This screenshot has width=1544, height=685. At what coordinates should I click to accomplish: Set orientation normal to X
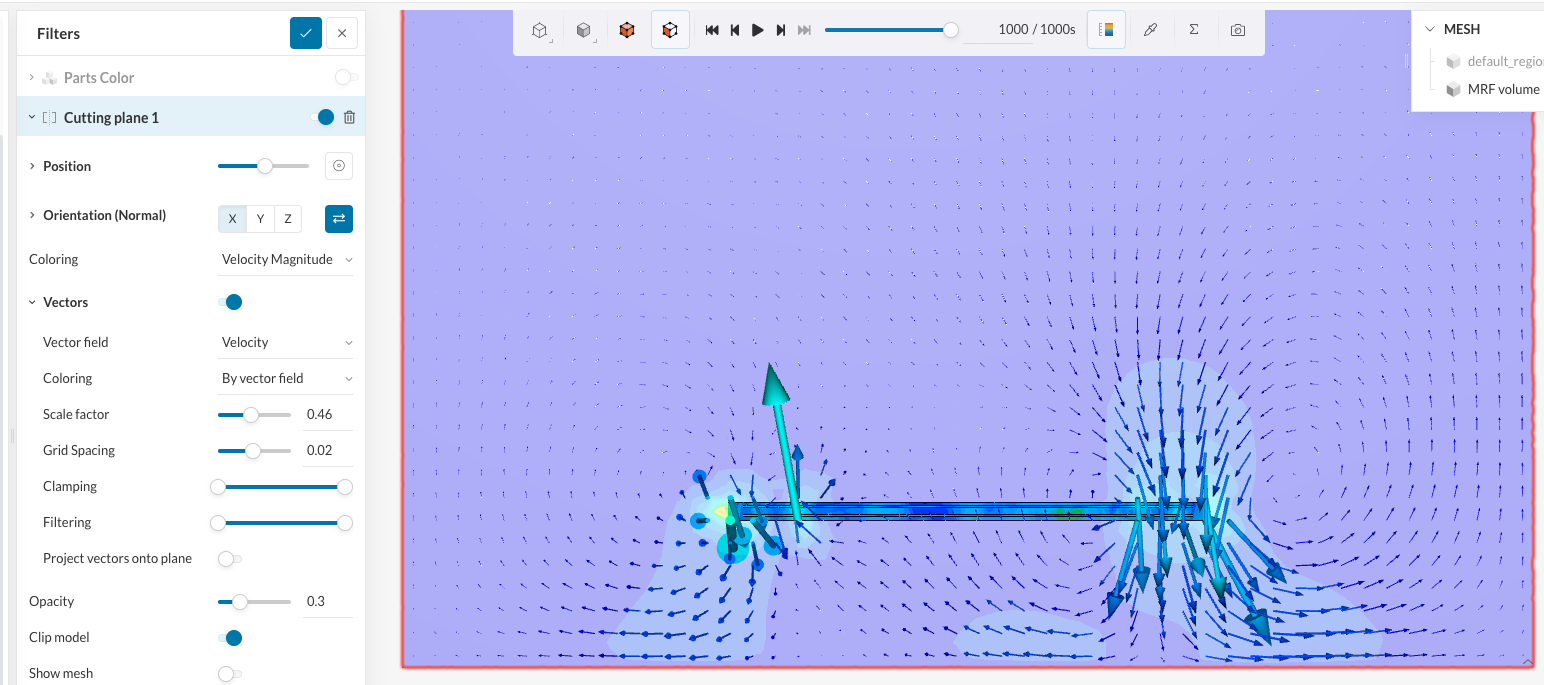(x=232, y=219)
